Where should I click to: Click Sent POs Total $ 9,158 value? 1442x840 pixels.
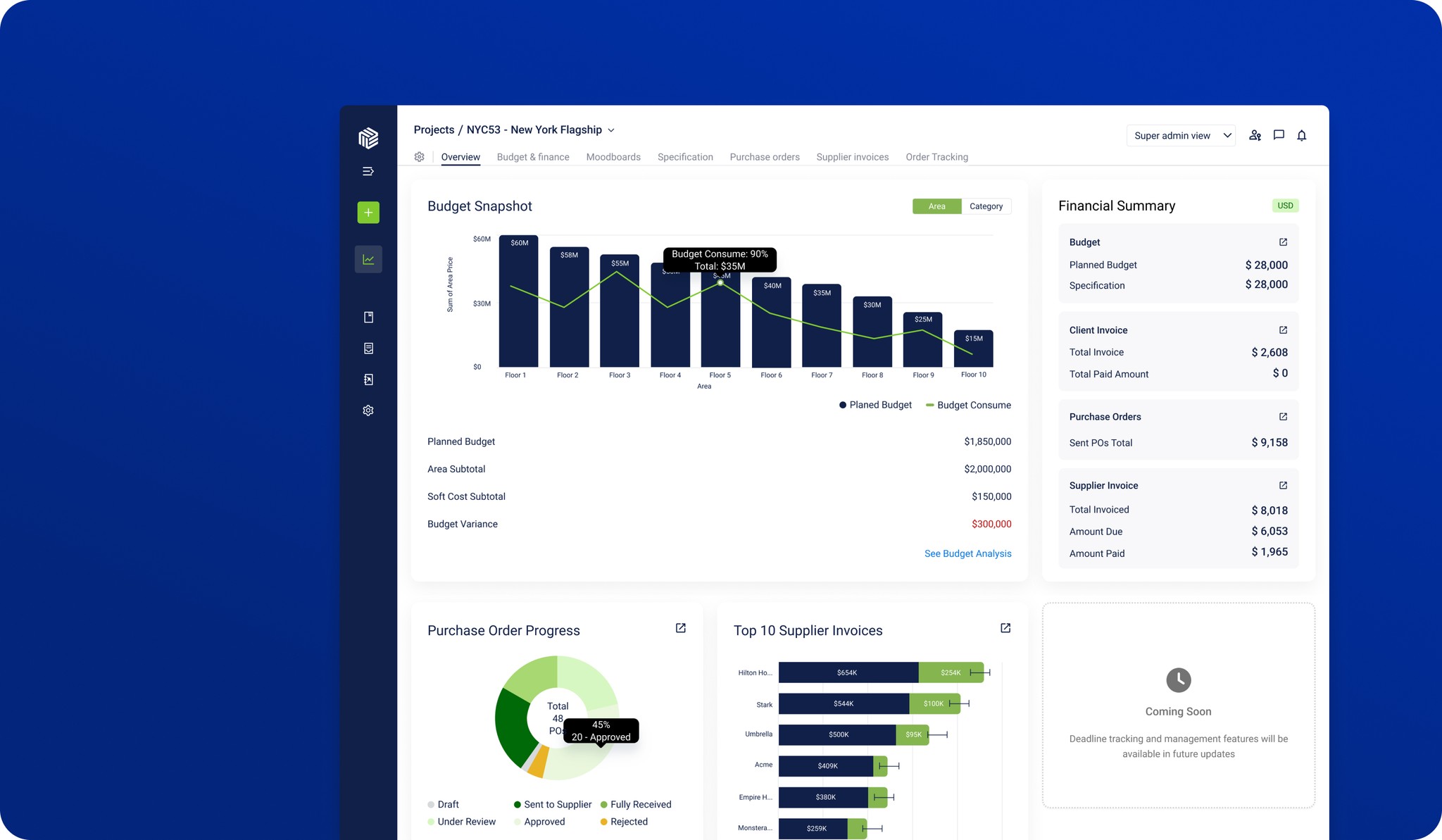pos(1269,442)
